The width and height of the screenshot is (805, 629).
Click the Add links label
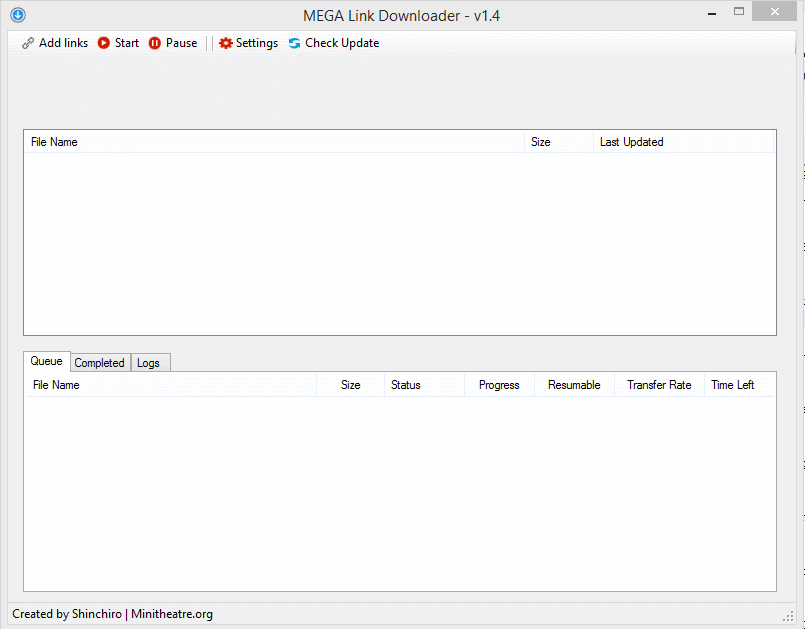click(x=64, y=43)
